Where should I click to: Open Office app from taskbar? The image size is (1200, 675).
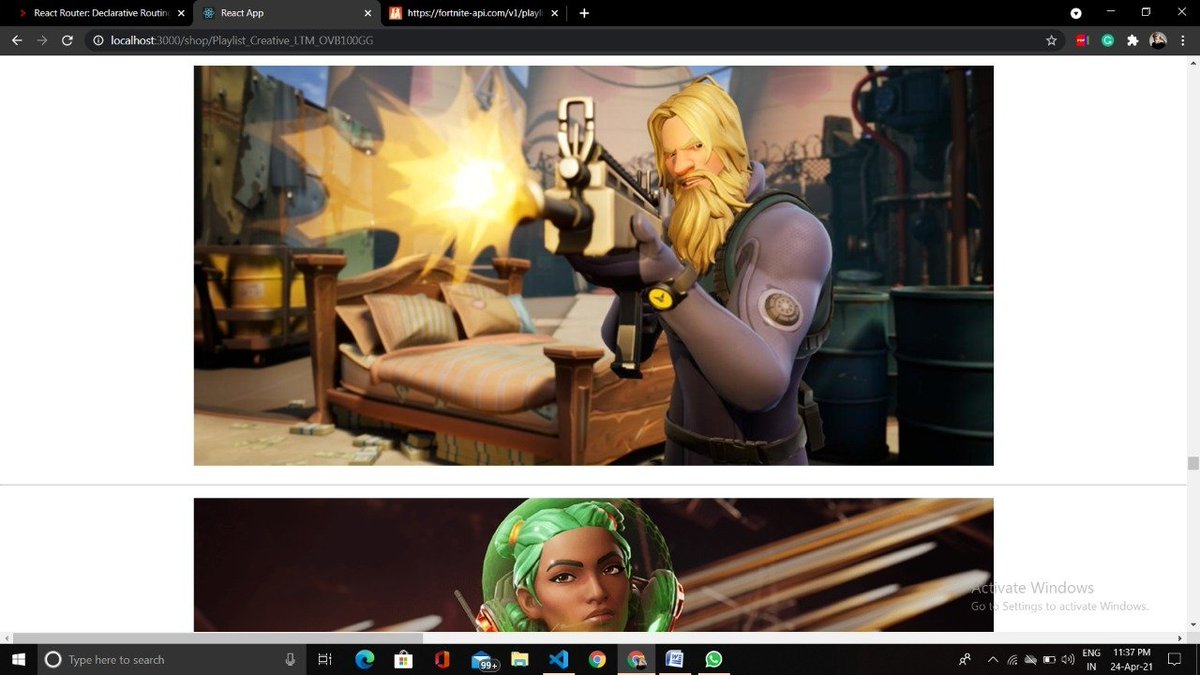pyautogui.click(x=442, y=659)
